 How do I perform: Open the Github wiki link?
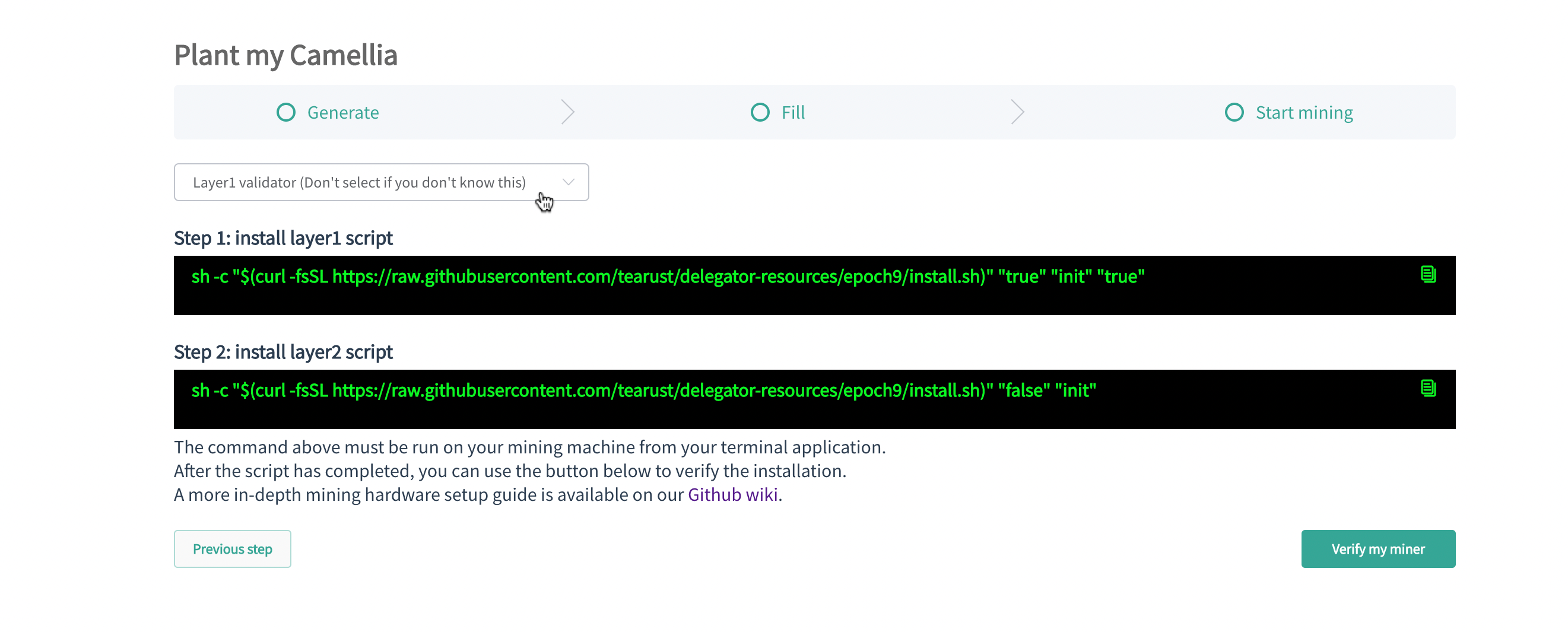[733, 494]
